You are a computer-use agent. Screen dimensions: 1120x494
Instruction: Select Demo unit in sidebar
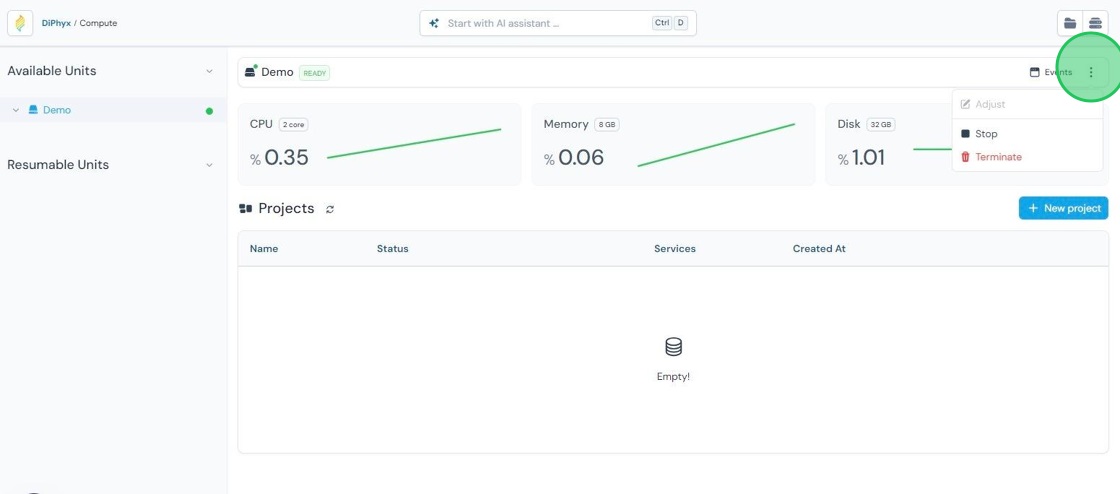(x=114, y=110)
